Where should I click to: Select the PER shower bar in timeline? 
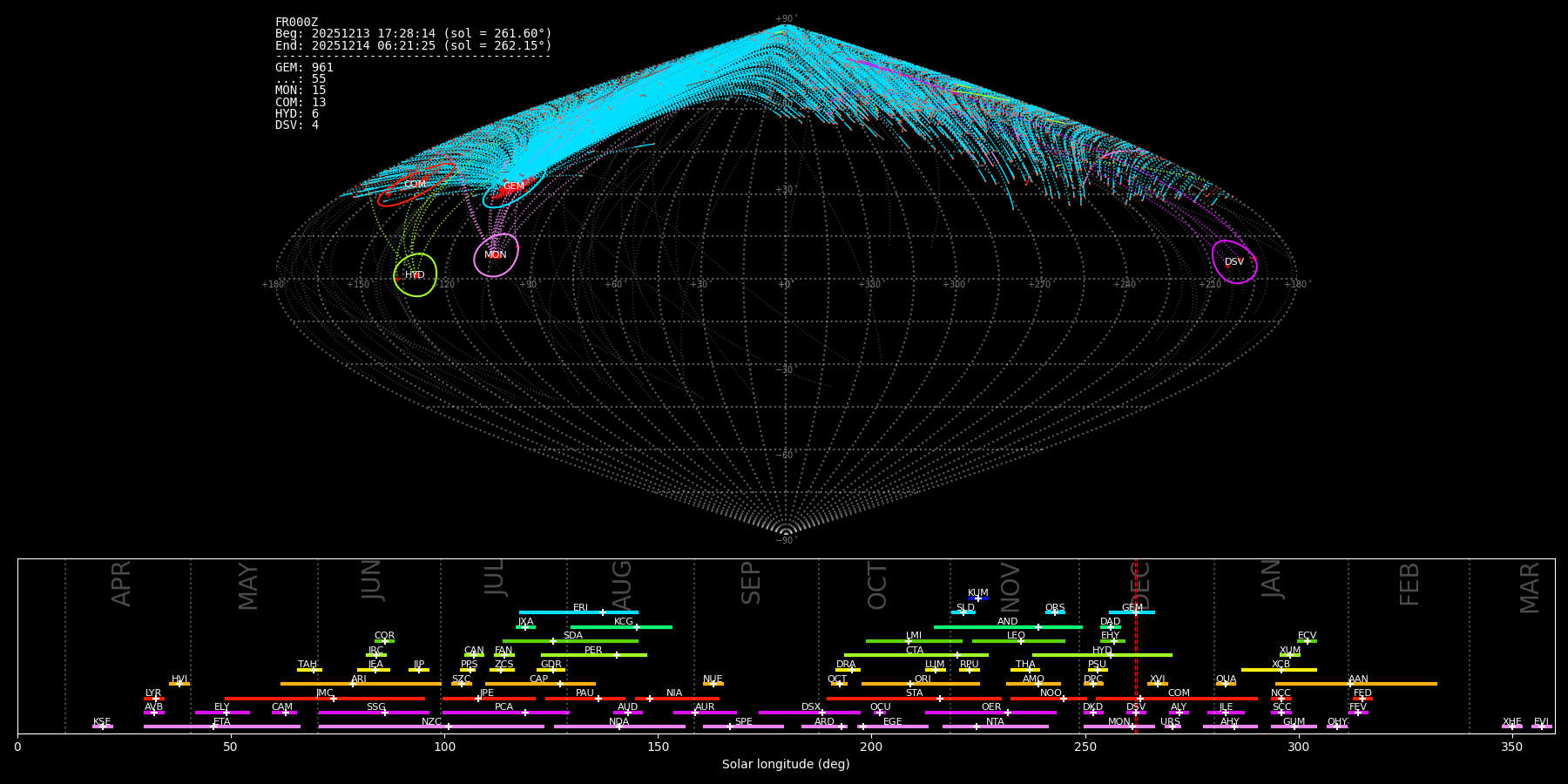[x=593, y=655]
